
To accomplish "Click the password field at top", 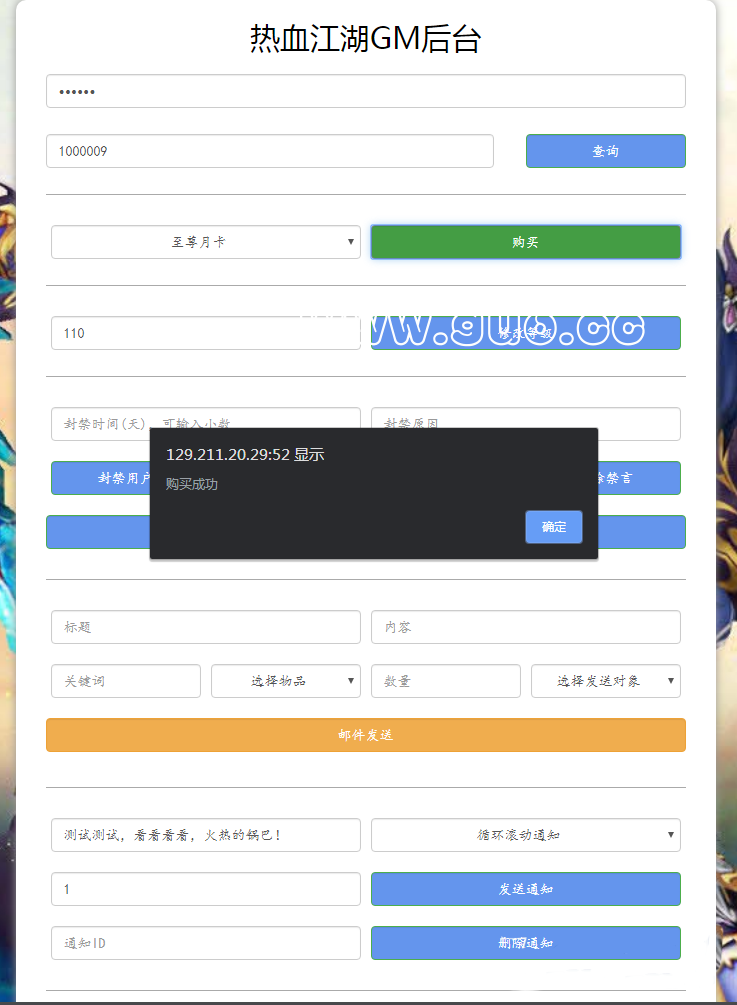I will pos(365,91).
